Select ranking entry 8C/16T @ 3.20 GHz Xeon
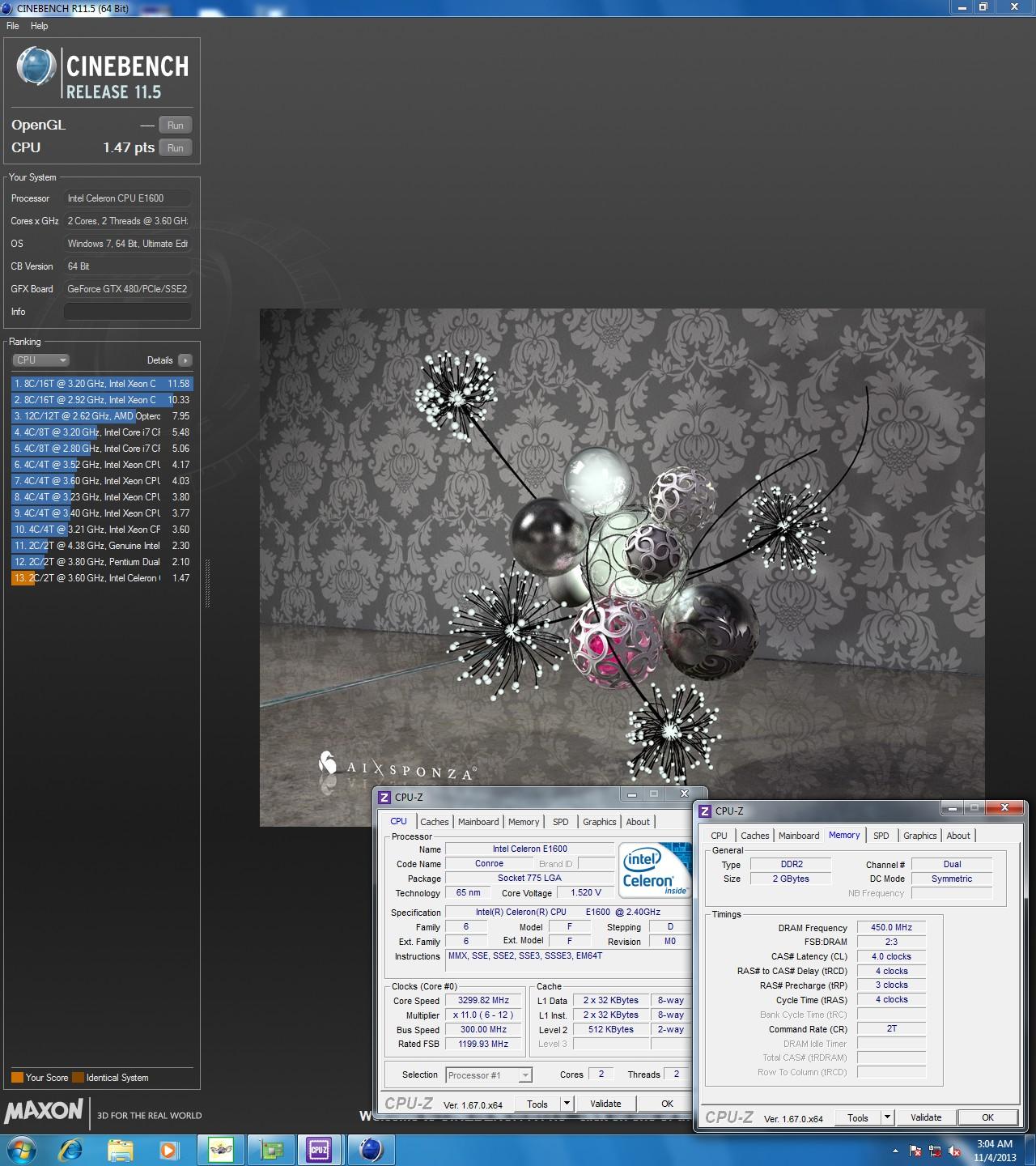Viewport: 1036px width, 1166px height. [102, 384]
